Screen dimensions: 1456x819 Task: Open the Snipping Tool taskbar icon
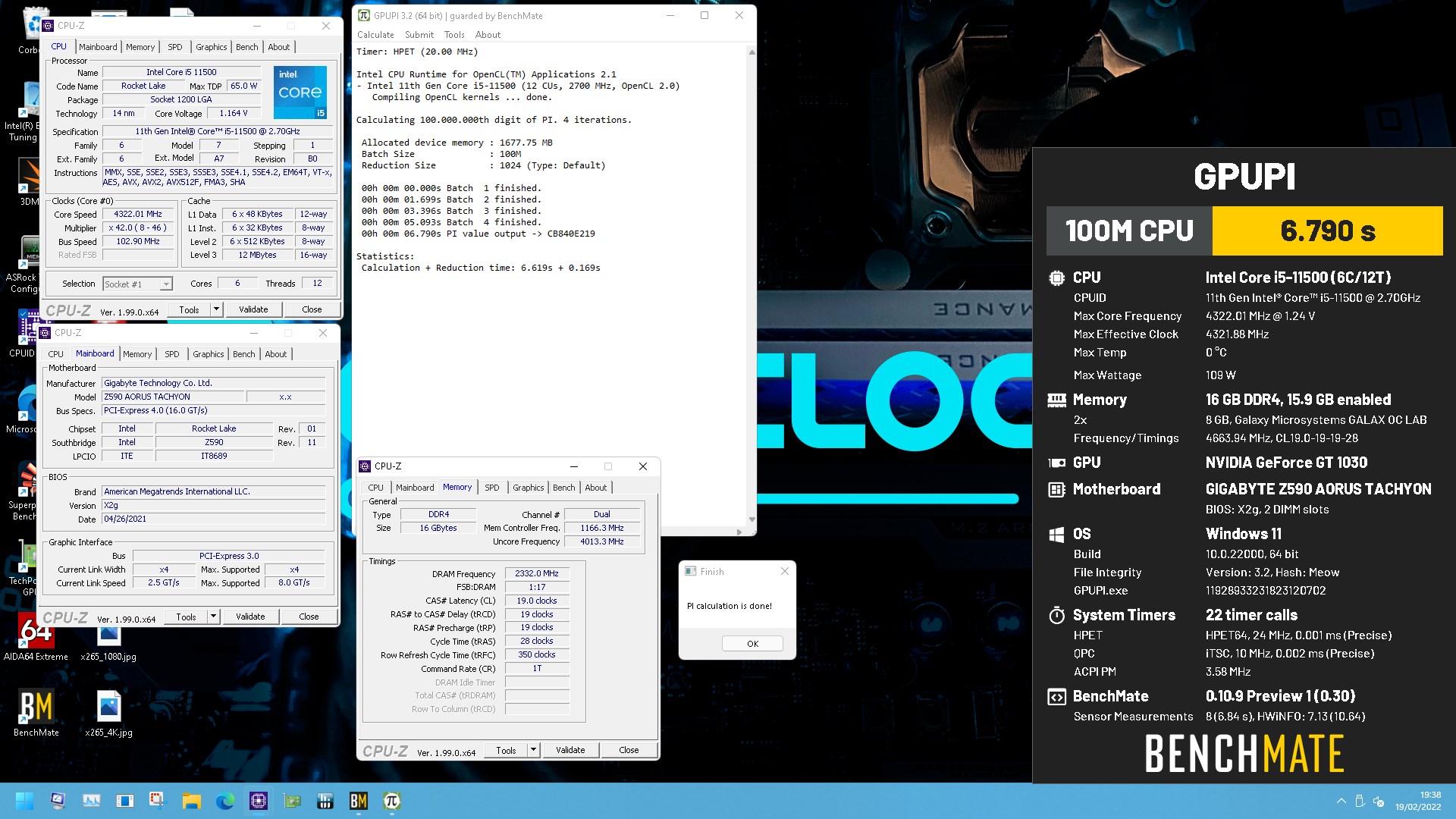click(x=157, y=801)
